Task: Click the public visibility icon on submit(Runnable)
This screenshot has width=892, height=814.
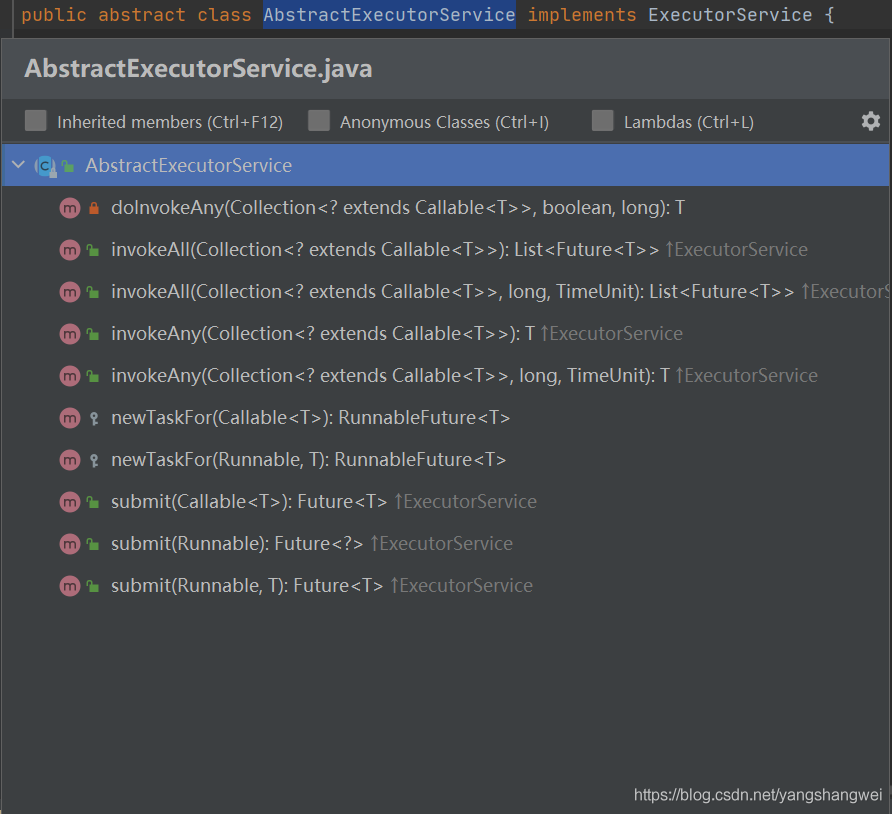Action: point(94,544)
